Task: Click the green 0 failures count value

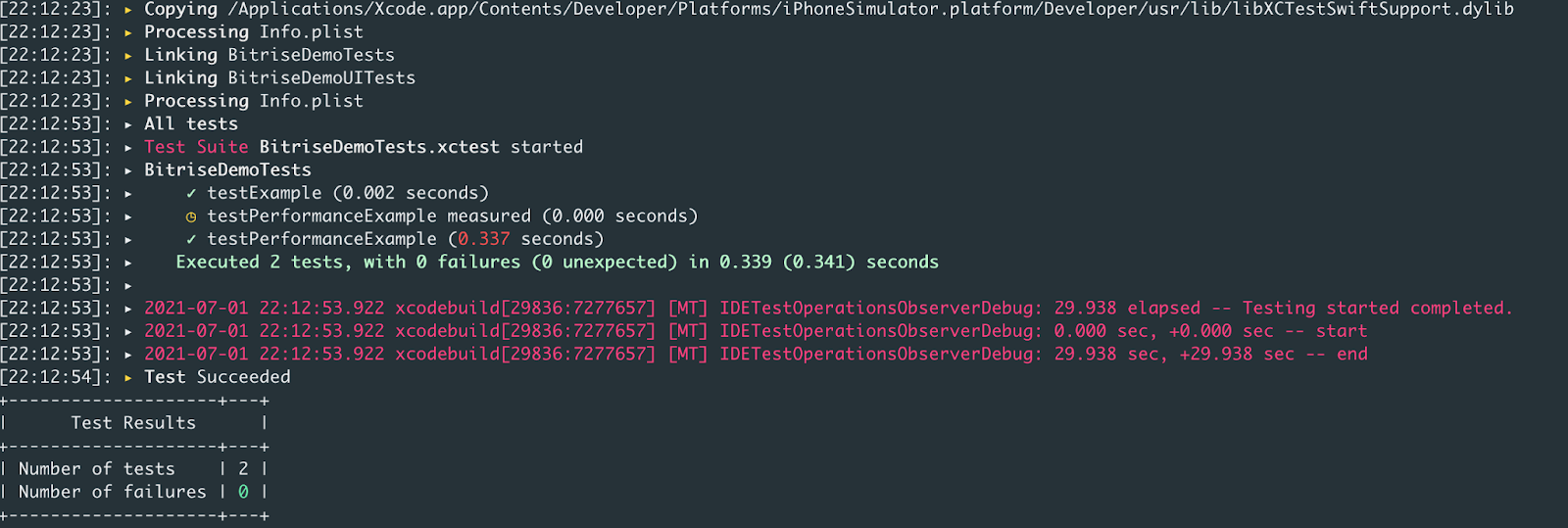Action: pos(243,492)
